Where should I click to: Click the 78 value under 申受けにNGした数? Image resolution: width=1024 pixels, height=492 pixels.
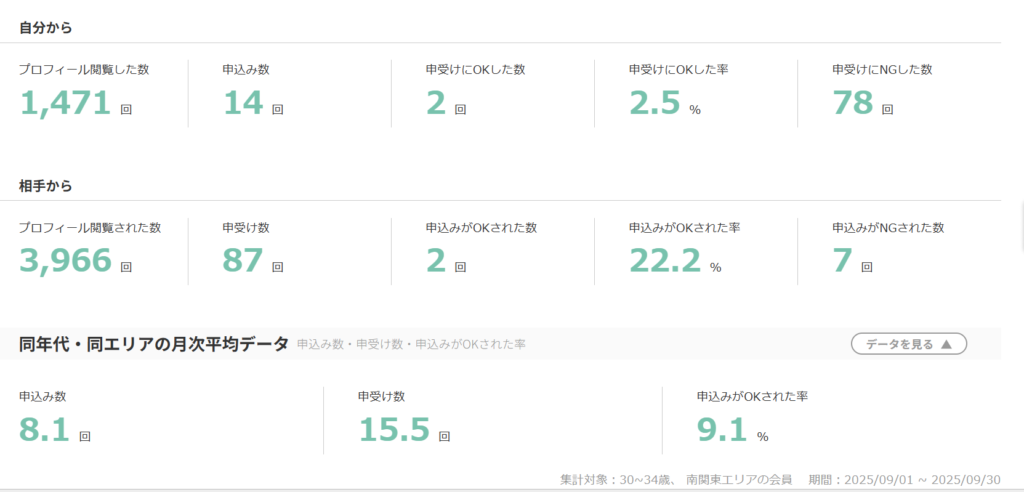coord(853,102)
